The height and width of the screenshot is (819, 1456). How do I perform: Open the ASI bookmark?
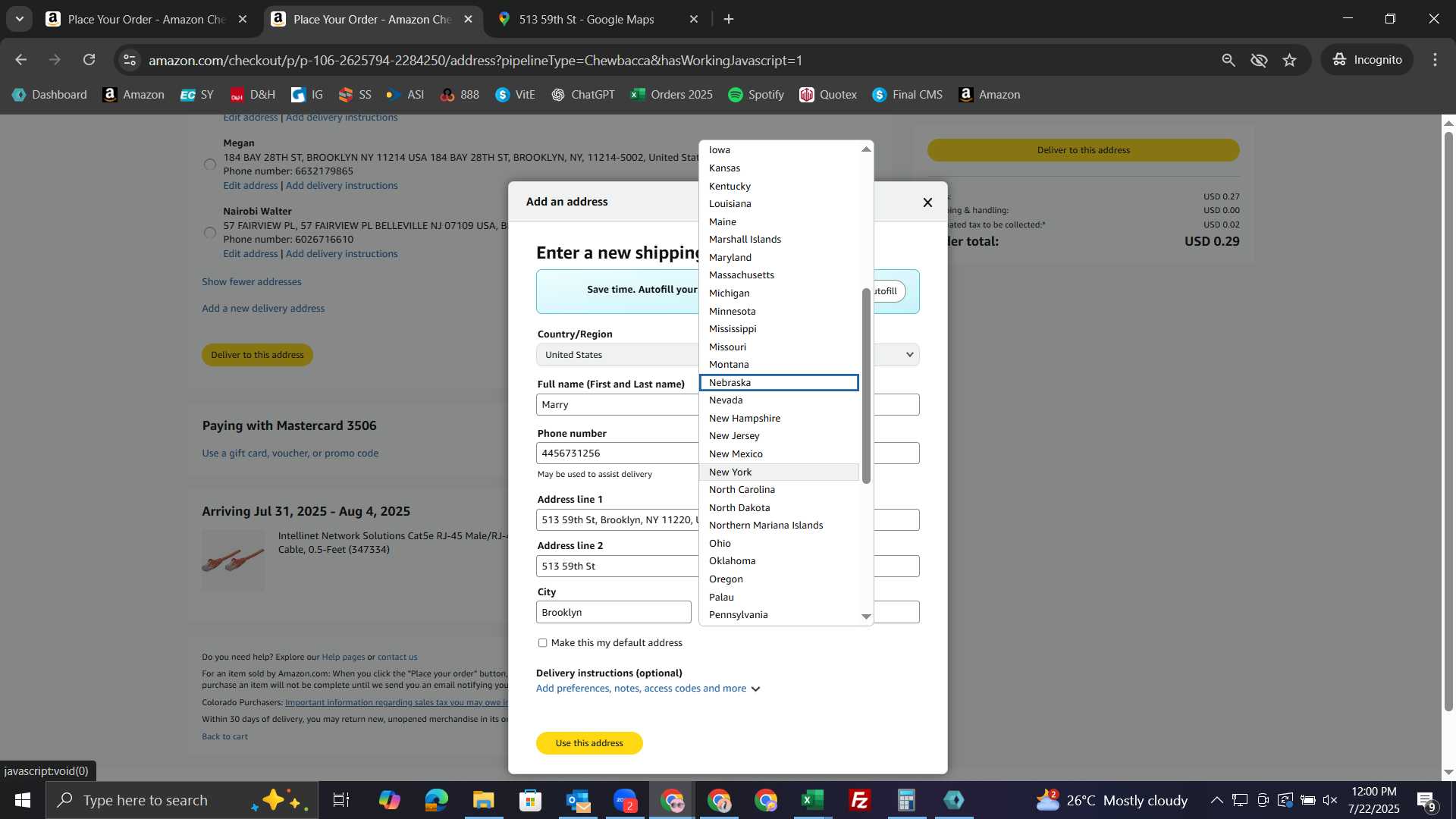tap(406, 95)
